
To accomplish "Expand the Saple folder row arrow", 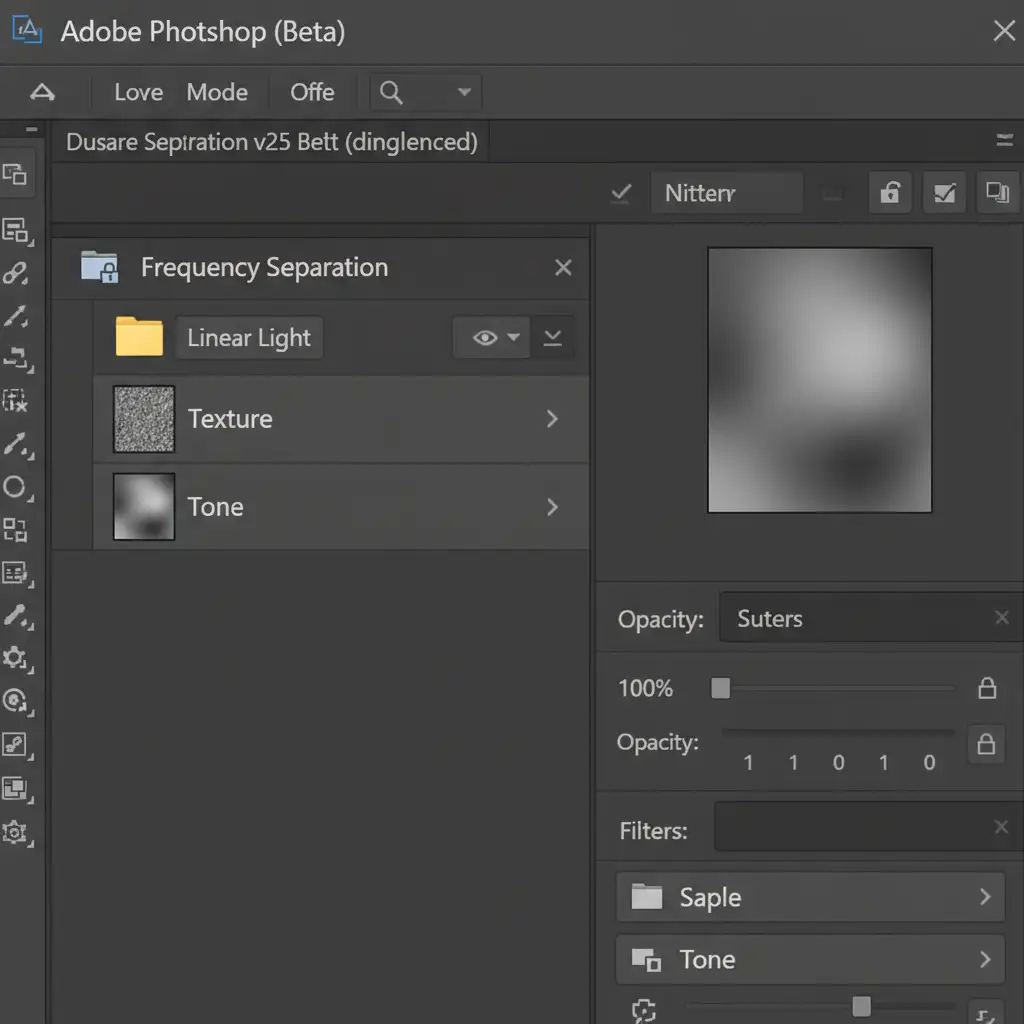I will pyautogui.click(x=985, y=897).
